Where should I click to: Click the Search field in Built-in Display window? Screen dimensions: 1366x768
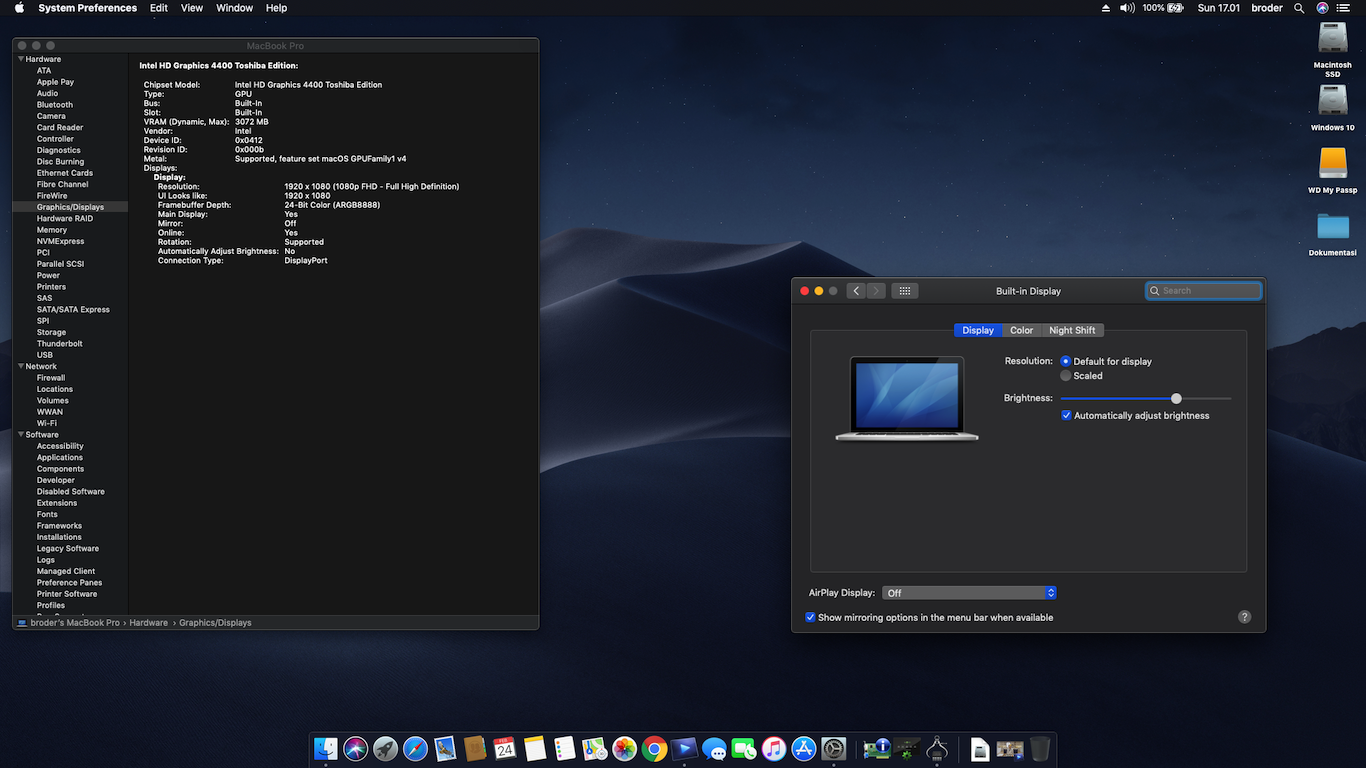(1204, 291)
